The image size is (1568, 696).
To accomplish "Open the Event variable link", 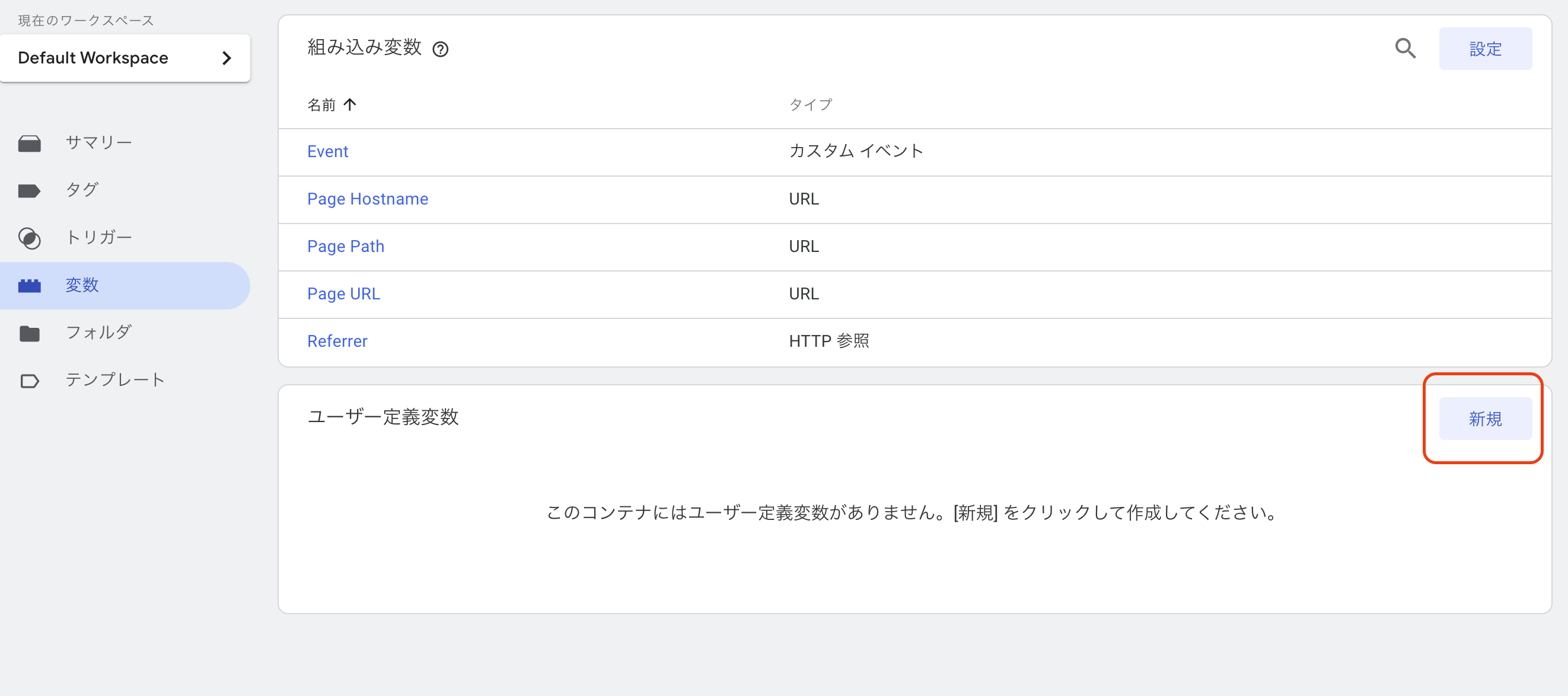I will 327,152.
